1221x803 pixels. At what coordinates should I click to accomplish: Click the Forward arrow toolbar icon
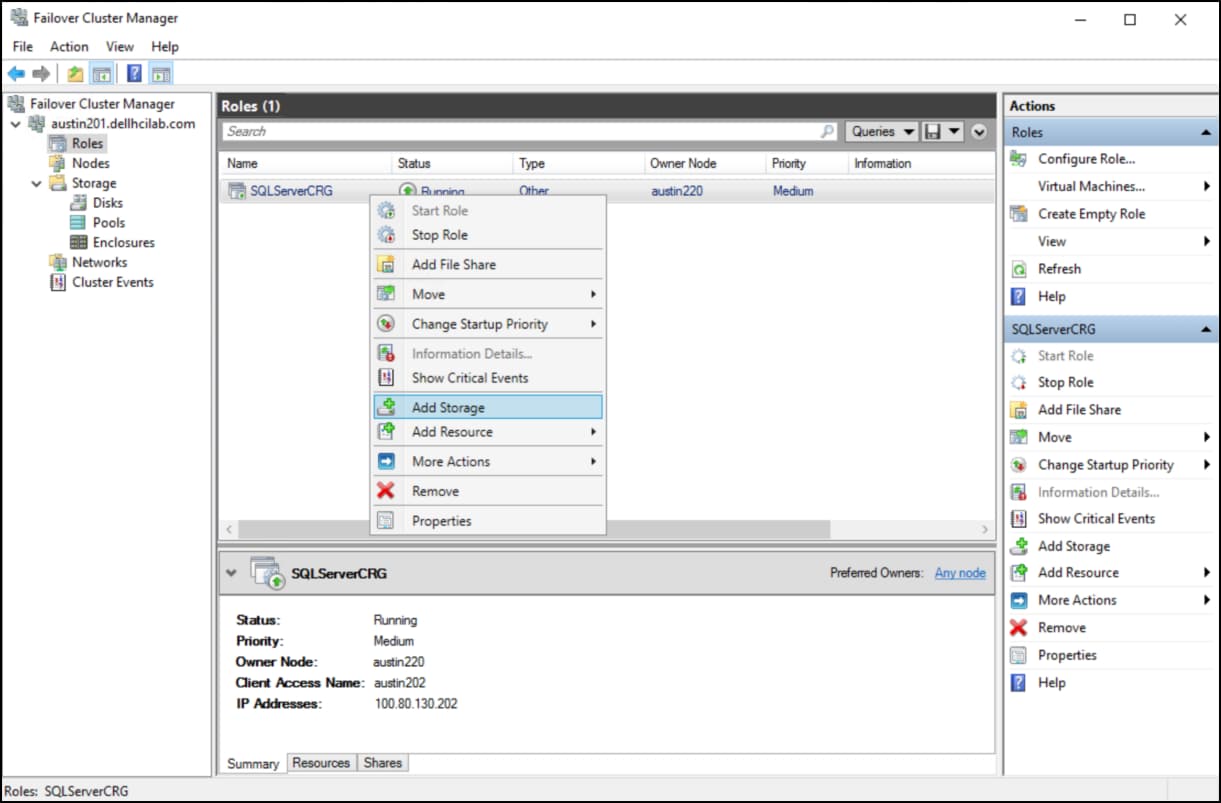pos(41,73)
